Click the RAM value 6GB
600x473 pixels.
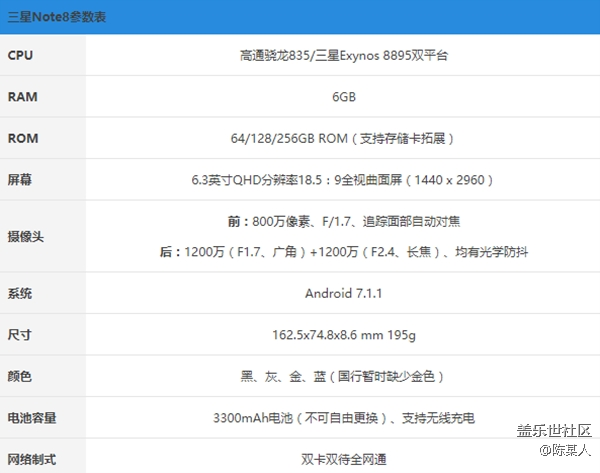tap(344, 97)
